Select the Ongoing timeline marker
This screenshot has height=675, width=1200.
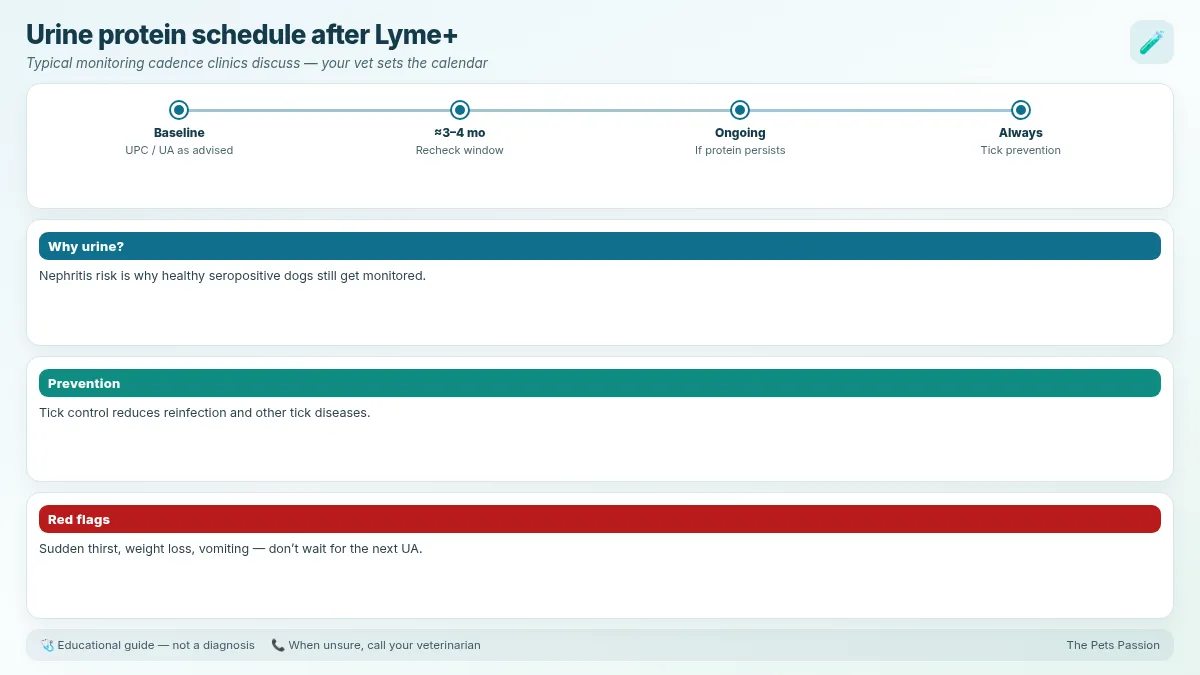740,110
